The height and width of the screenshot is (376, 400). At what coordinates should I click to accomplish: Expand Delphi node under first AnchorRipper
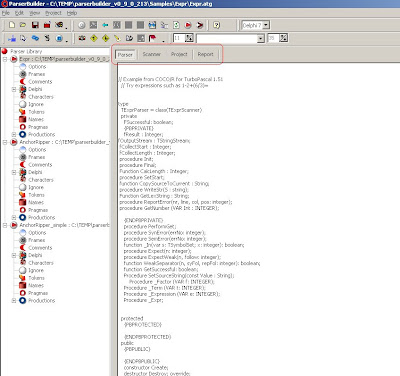[14, 172]
